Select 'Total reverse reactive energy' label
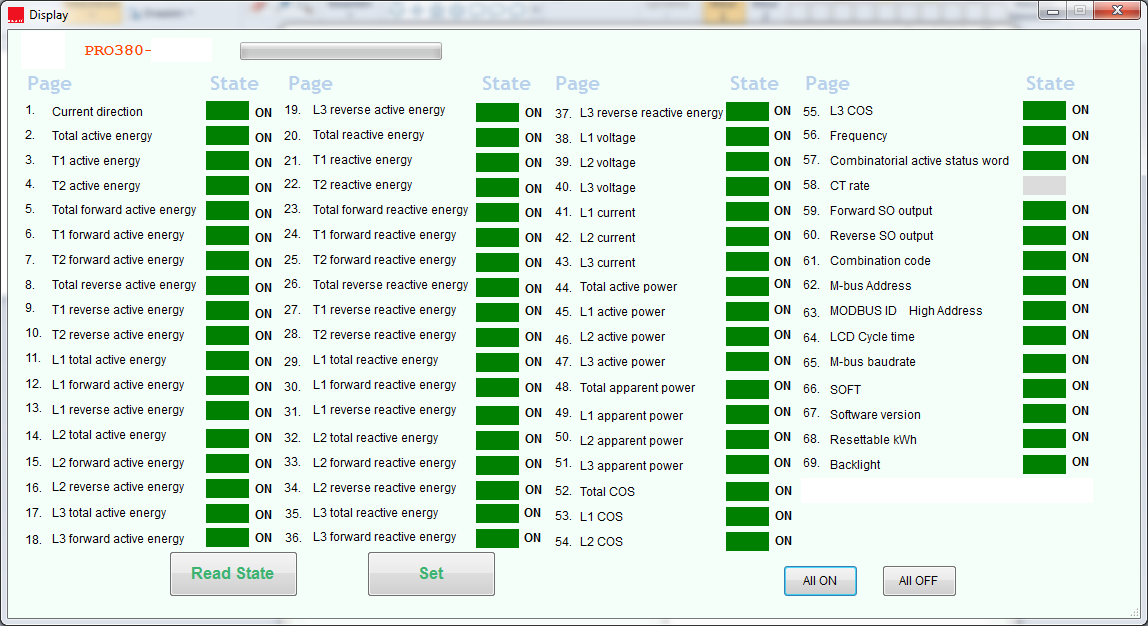Screen dimensions: 1148x626 coord(390,285)
